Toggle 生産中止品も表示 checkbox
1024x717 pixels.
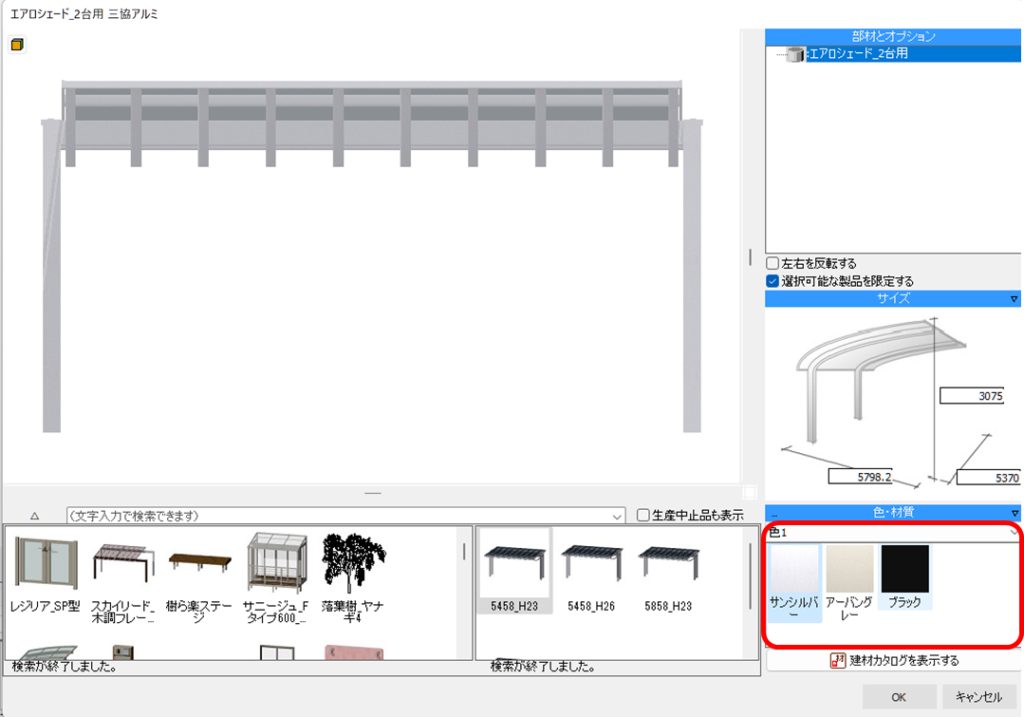tap(643, 516)
